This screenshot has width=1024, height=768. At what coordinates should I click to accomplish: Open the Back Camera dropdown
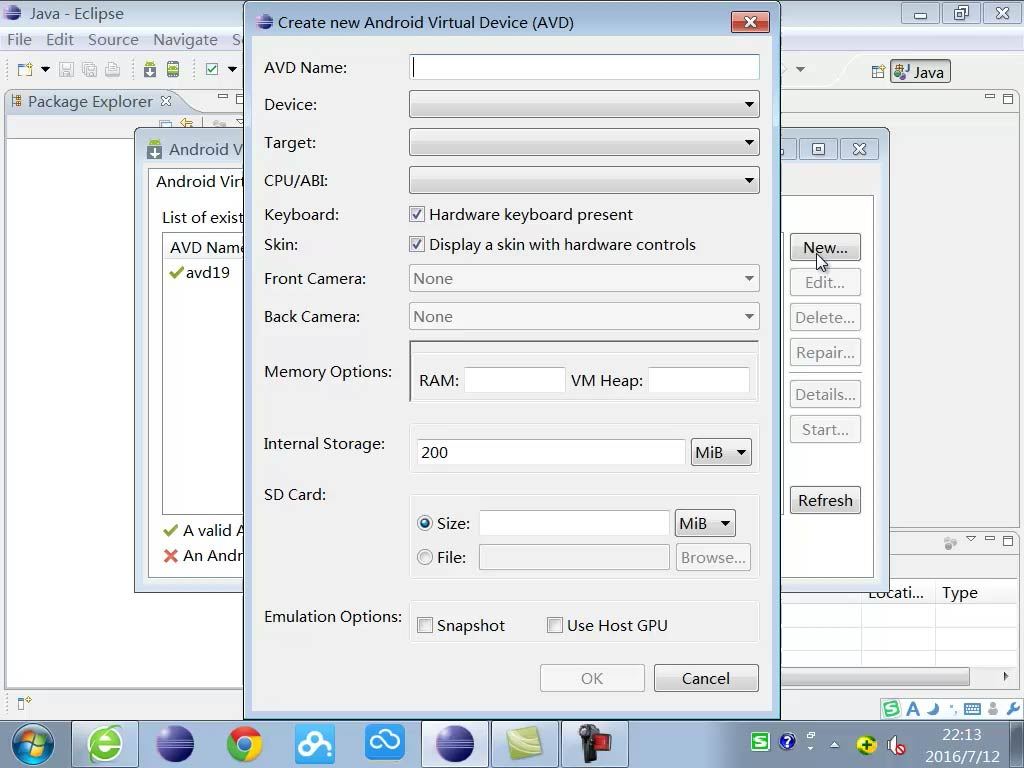coord(584,317)
